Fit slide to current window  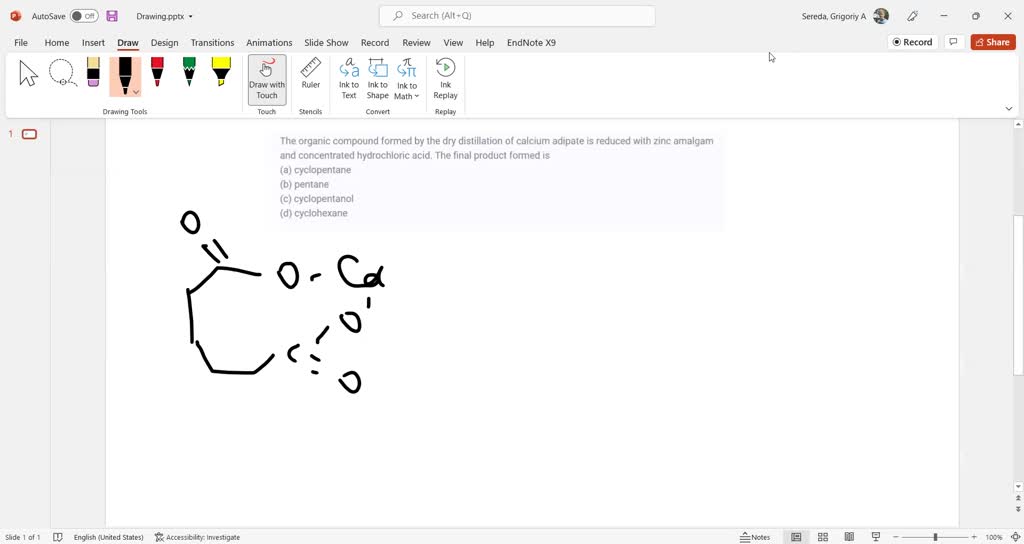point(1015,537)
